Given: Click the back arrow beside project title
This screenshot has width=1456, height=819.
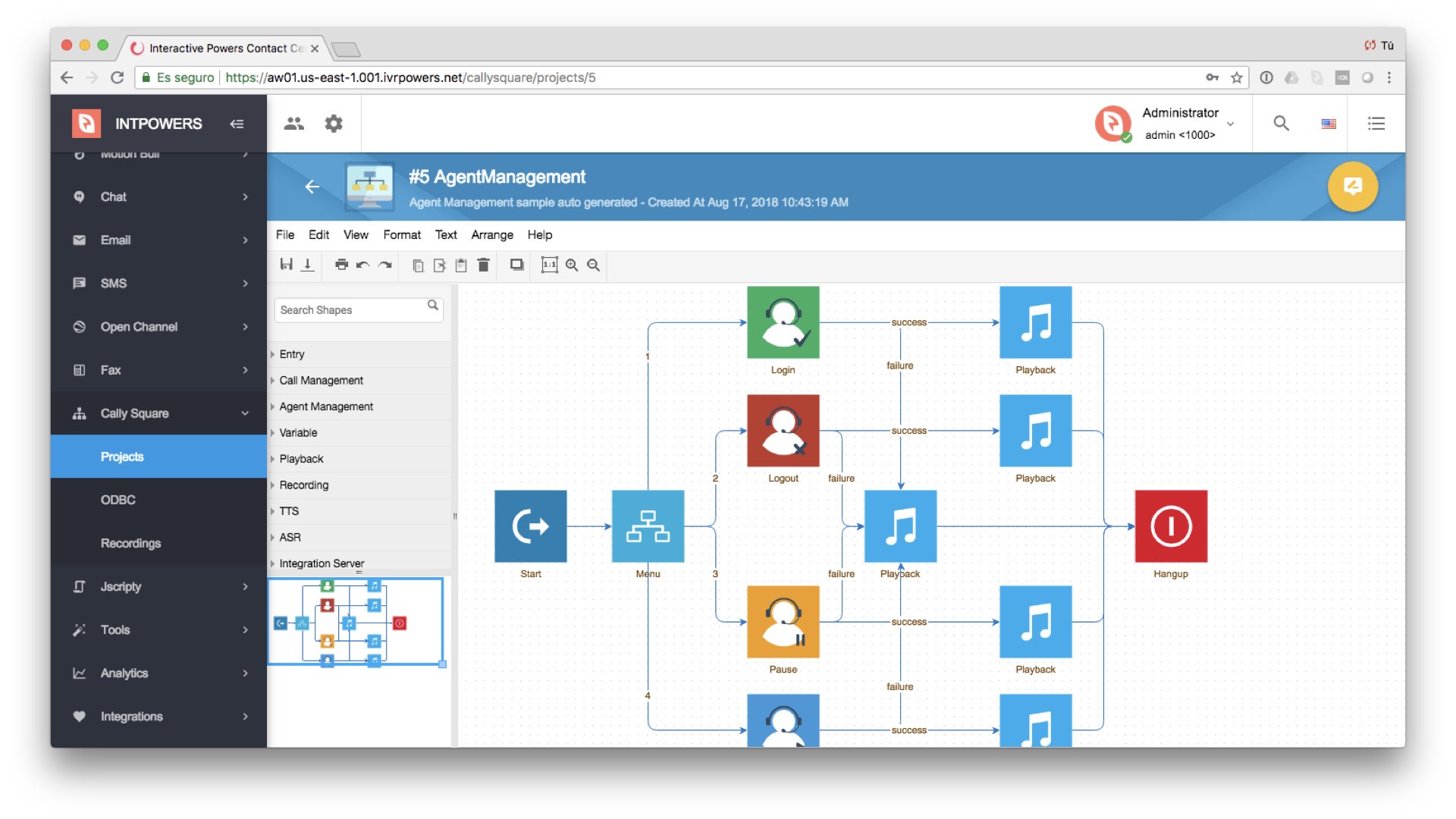Looking at the screenshot, I should point(312,187).
